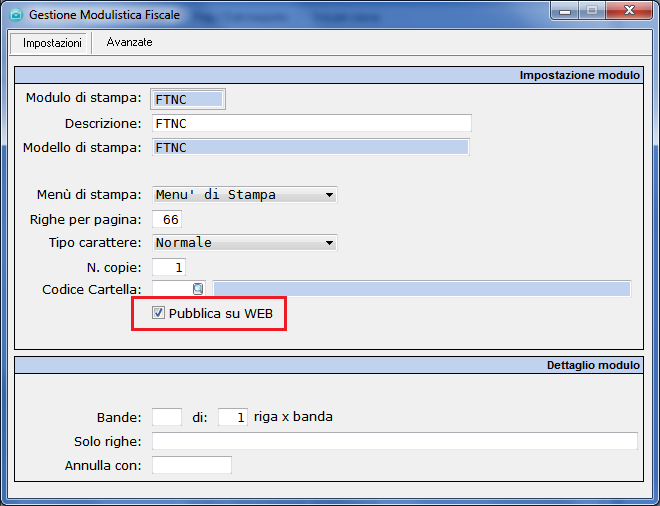Open the Tipo carattere dropdown

coord(329,243)
